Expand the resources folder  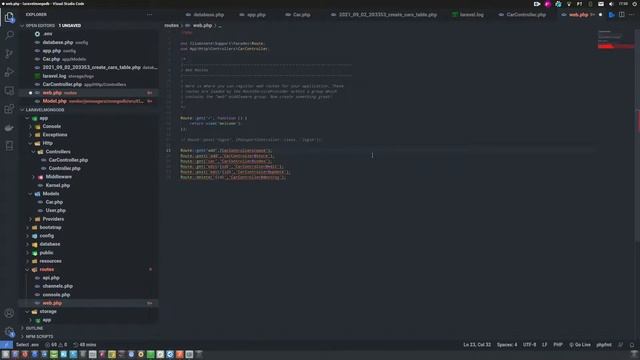click(x=51, y=261)
